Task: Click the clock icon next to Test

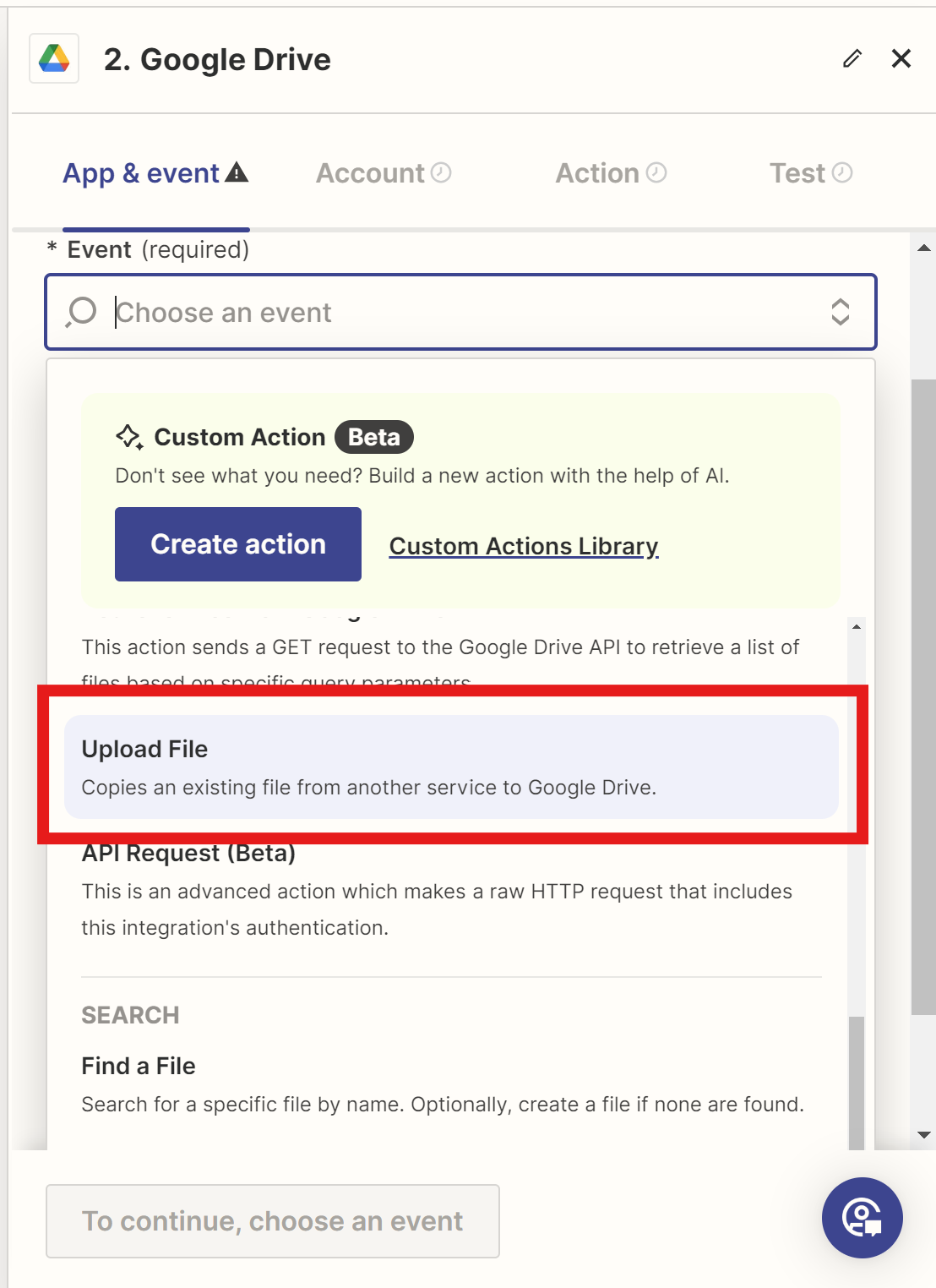Action: [842, 172]
